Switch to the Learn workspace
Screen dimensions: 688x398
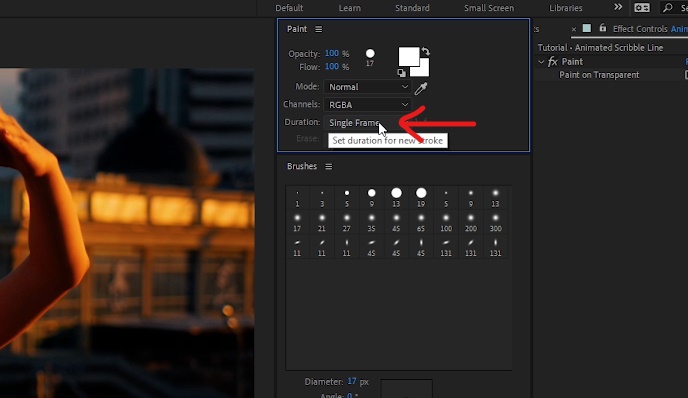tap(350, 8)
